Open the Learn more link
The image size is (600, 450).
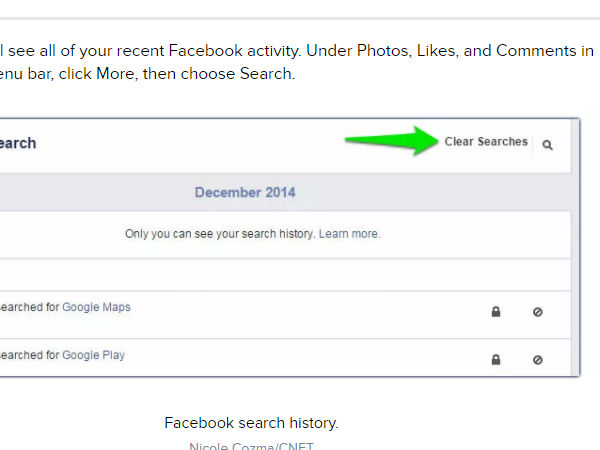(350, 234)
